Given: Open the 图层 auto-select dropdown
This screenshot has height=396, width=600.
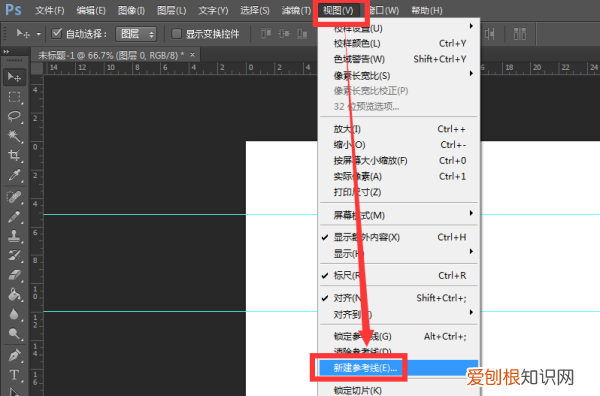Looking at the screenshot, I should (x=136, y=34).
